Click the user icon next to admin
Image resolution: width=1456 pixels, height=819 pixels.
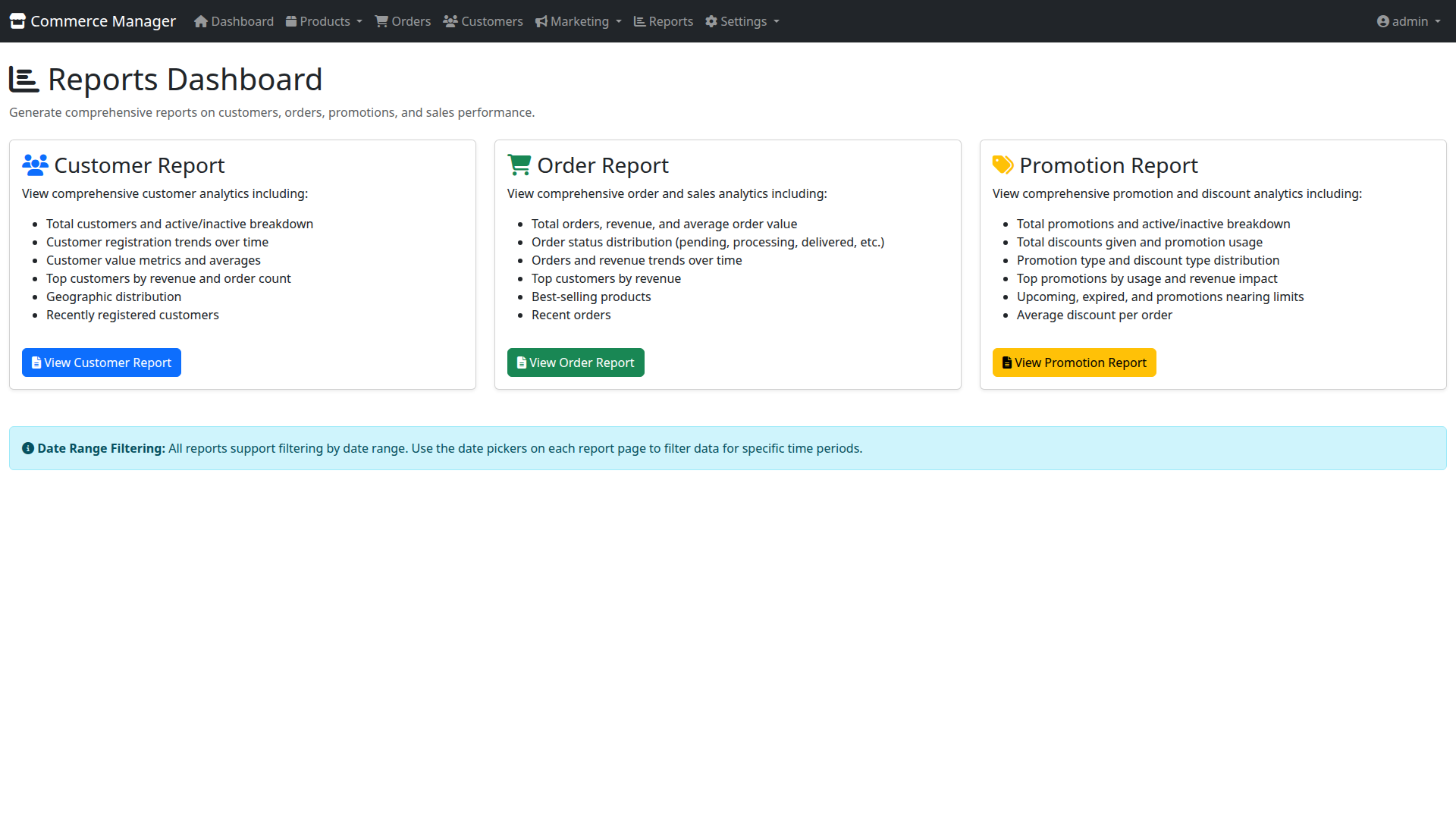pyautogui.click(x=1383, y=21)
